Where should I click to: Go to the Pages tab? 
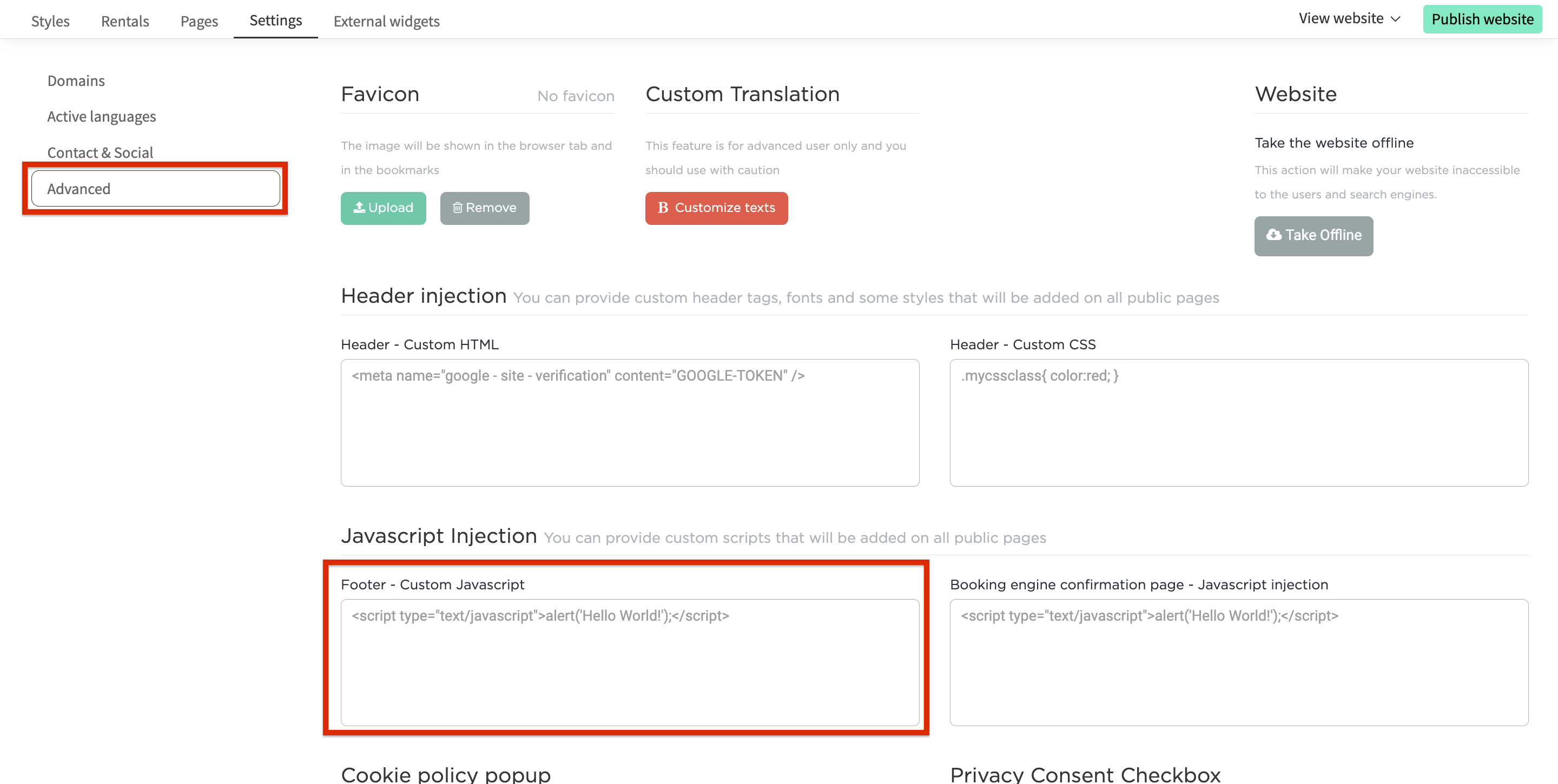coord(199,21)
